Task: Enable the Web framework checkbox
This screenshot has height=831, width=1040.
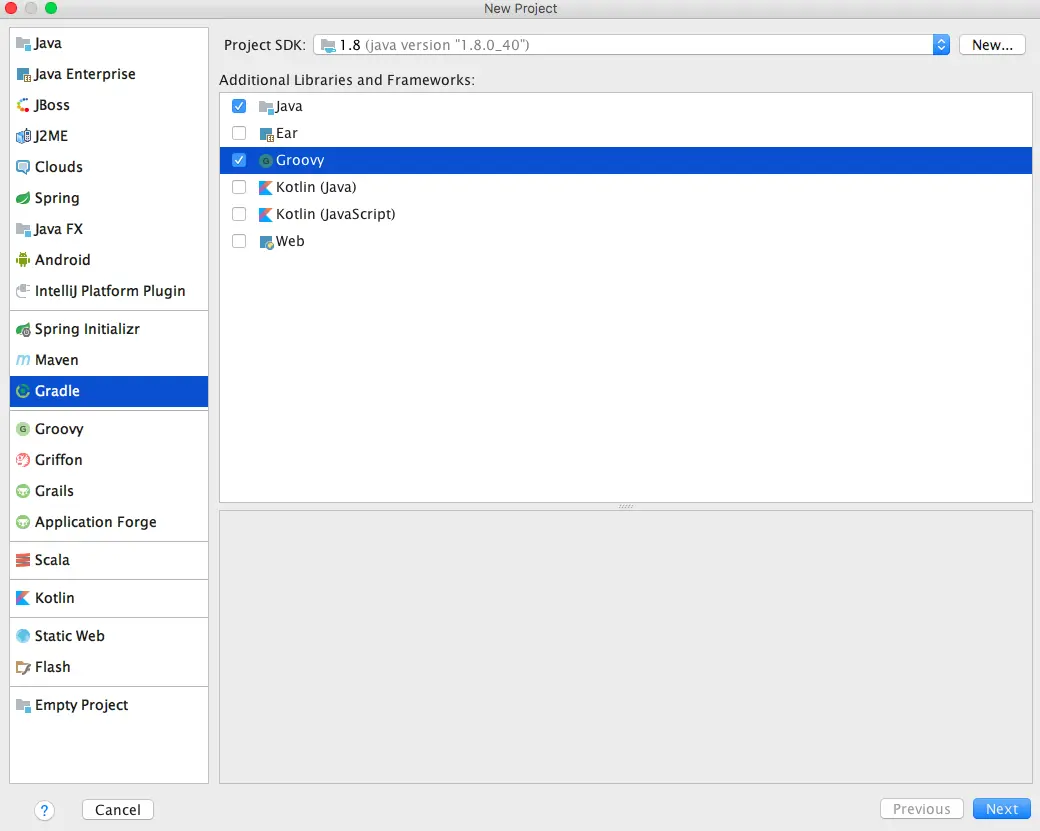Action: pos(239,241)
